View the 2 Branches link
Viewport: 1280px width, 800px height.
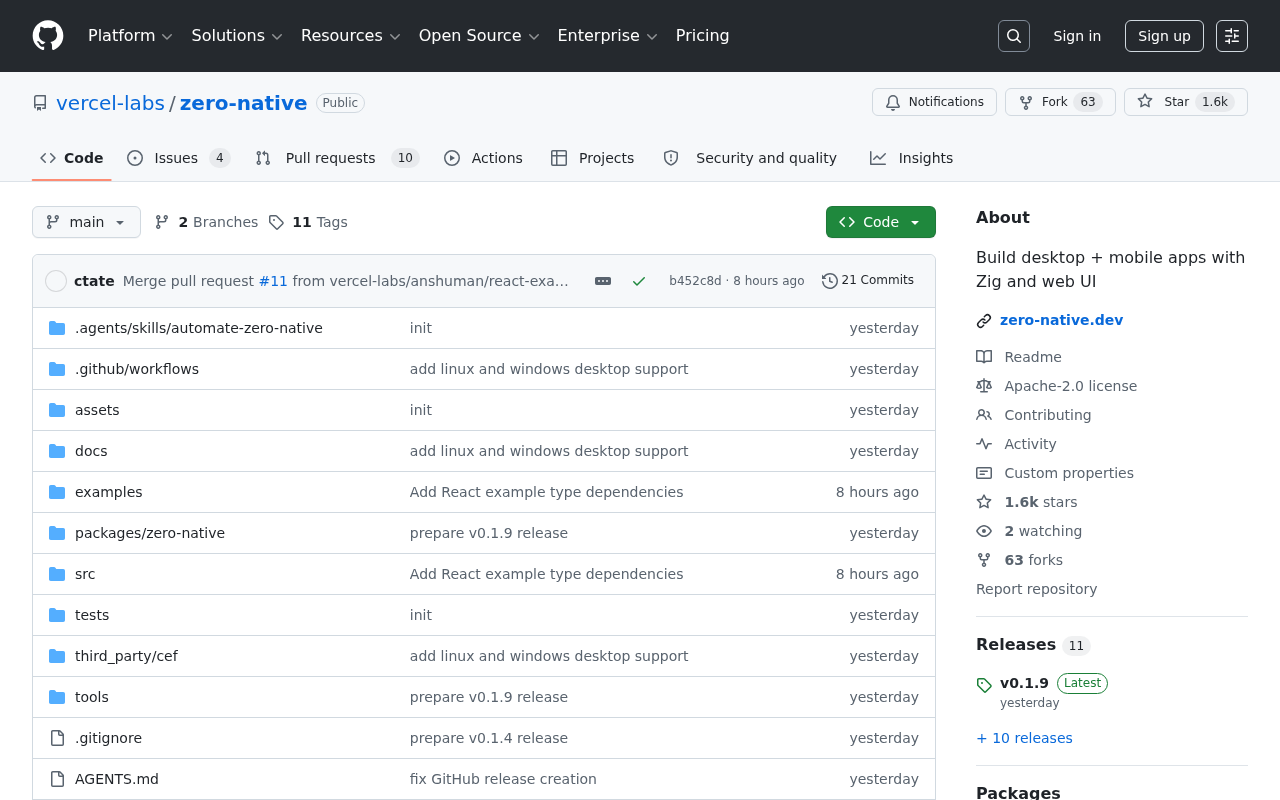(206, 222)
